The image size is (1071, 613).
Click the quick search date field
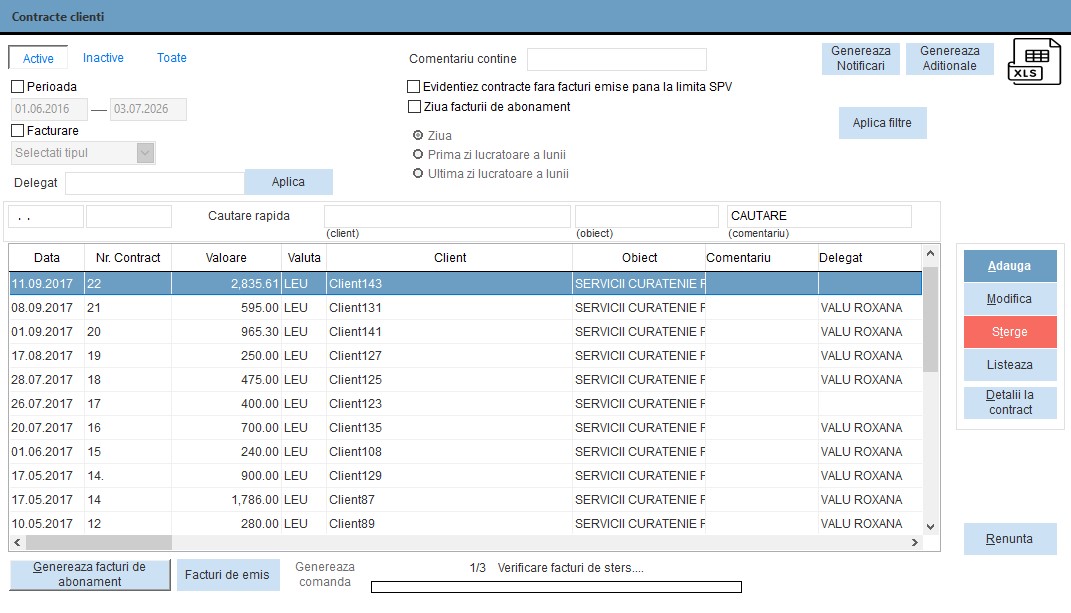(x=46, y=217)
